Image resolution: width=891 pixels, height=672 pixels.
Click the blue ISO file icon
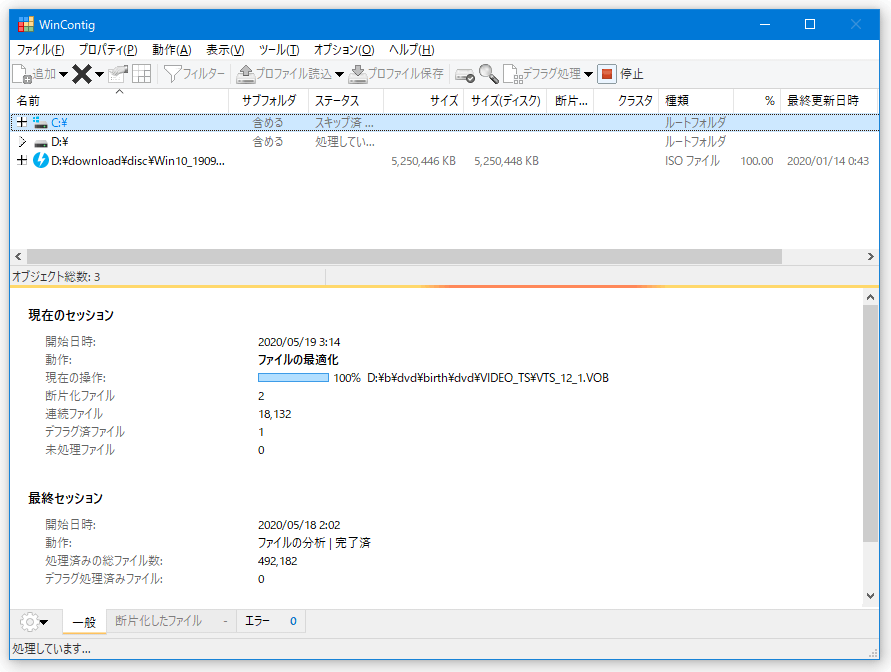(x=40, y=161)
